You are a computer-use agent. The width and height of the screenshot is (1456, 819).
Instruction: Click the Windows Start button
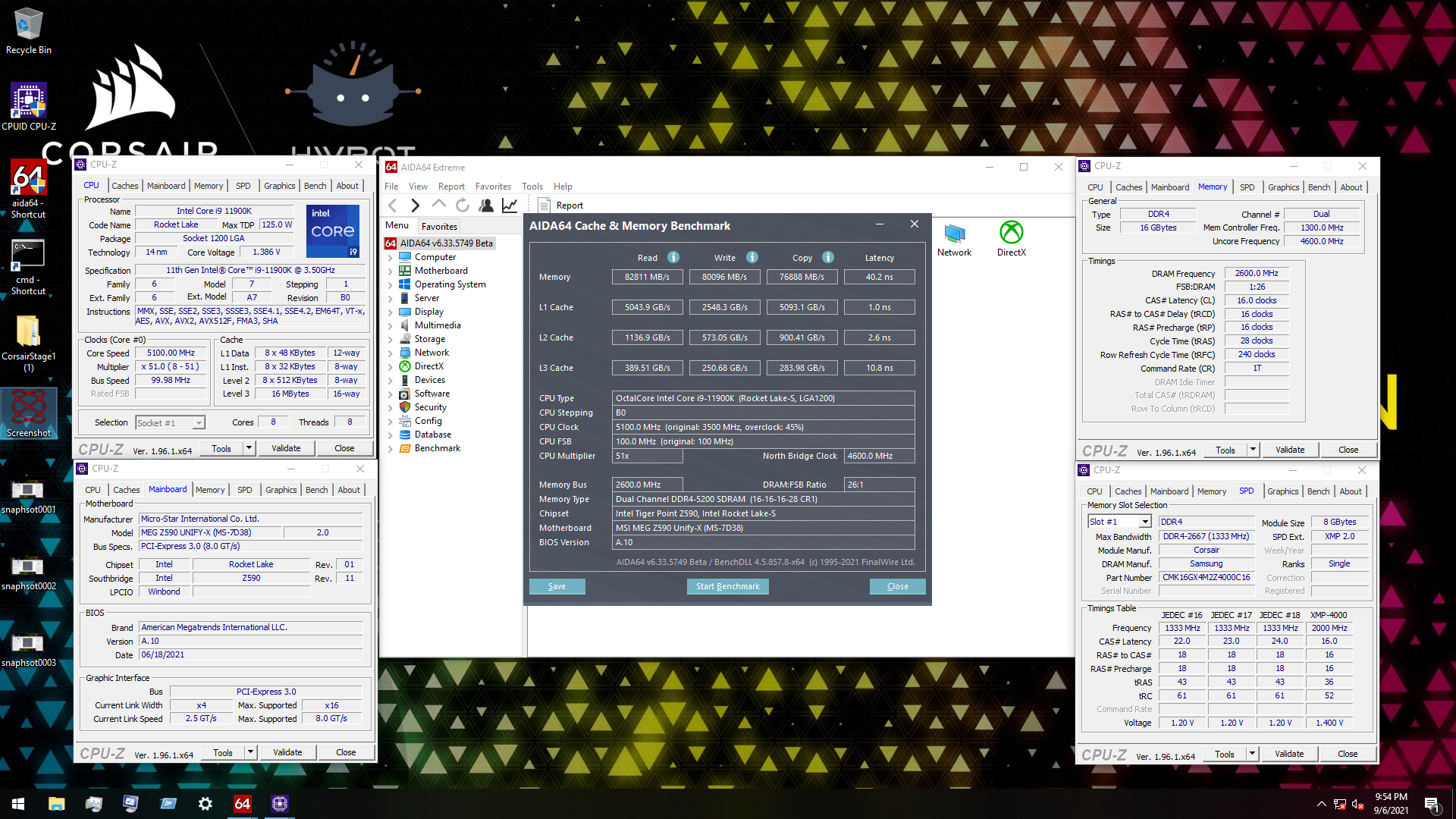pos(18,804)
